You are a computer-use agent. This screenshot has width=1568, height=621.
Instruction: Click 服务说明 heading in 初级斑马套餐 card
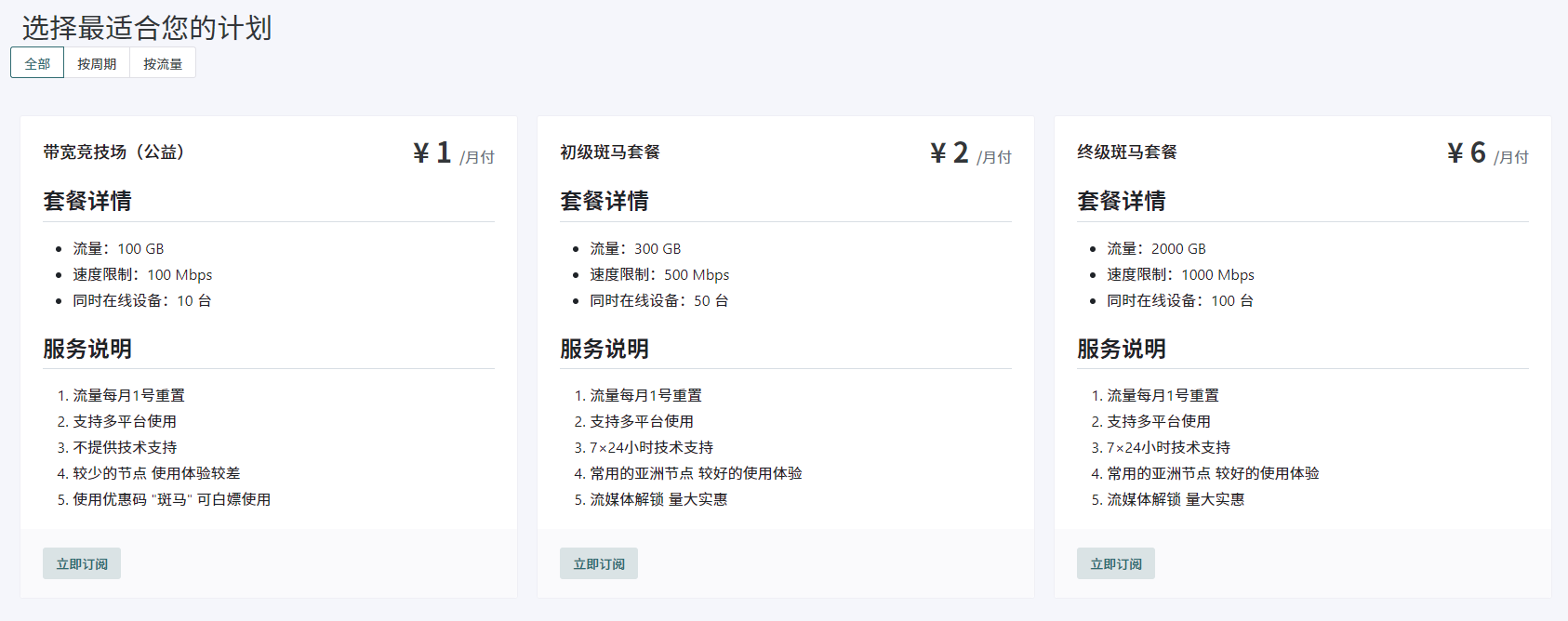point(605,349)
